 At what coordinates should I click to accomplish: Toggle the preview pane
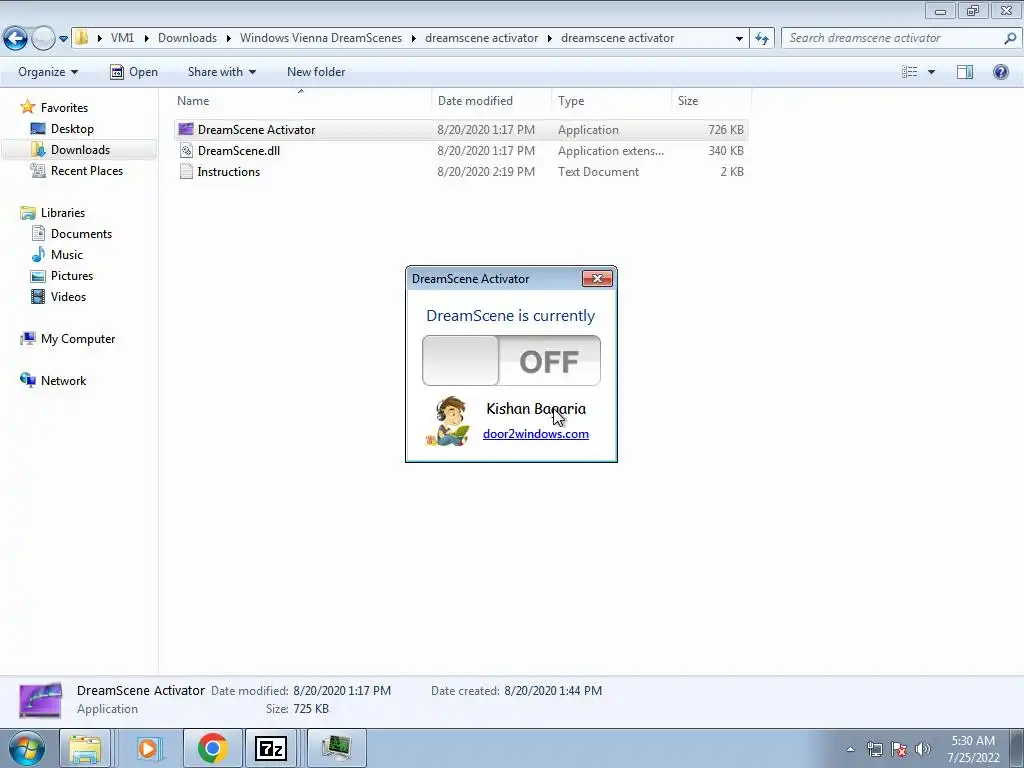pos(965,72)
